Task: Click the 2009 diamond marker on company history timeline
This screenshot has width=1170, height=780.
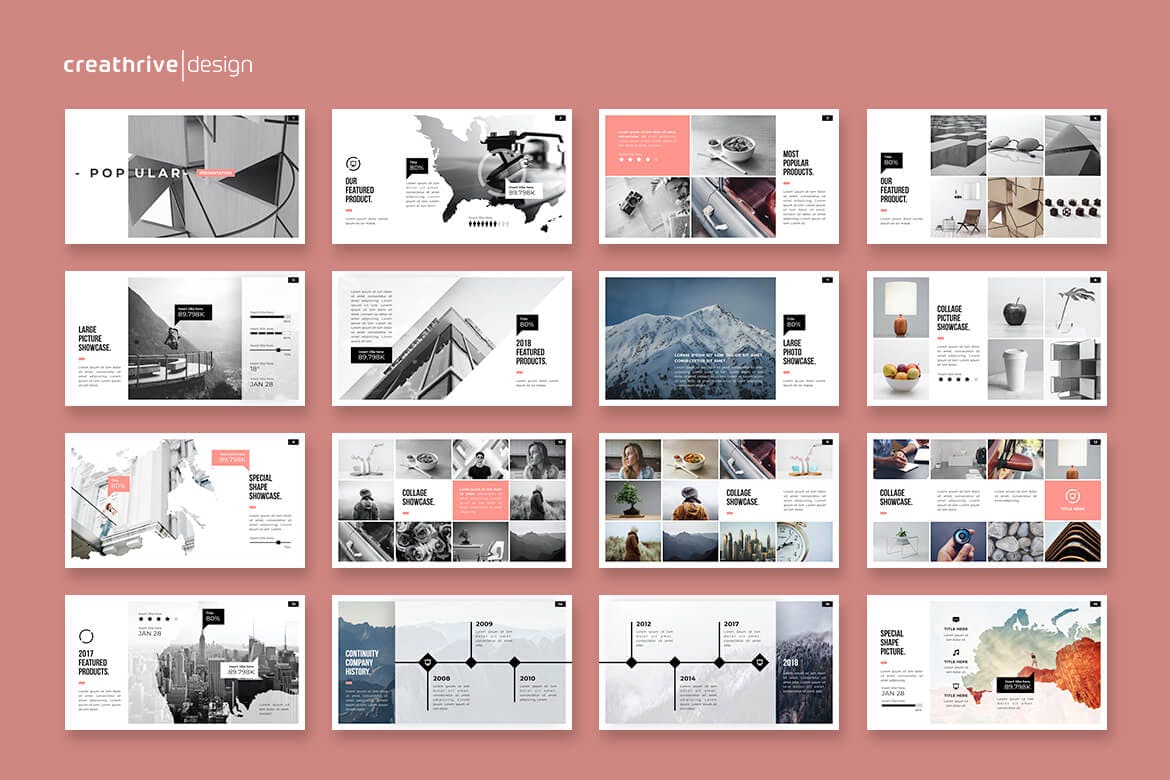Action: pos(471,662)
